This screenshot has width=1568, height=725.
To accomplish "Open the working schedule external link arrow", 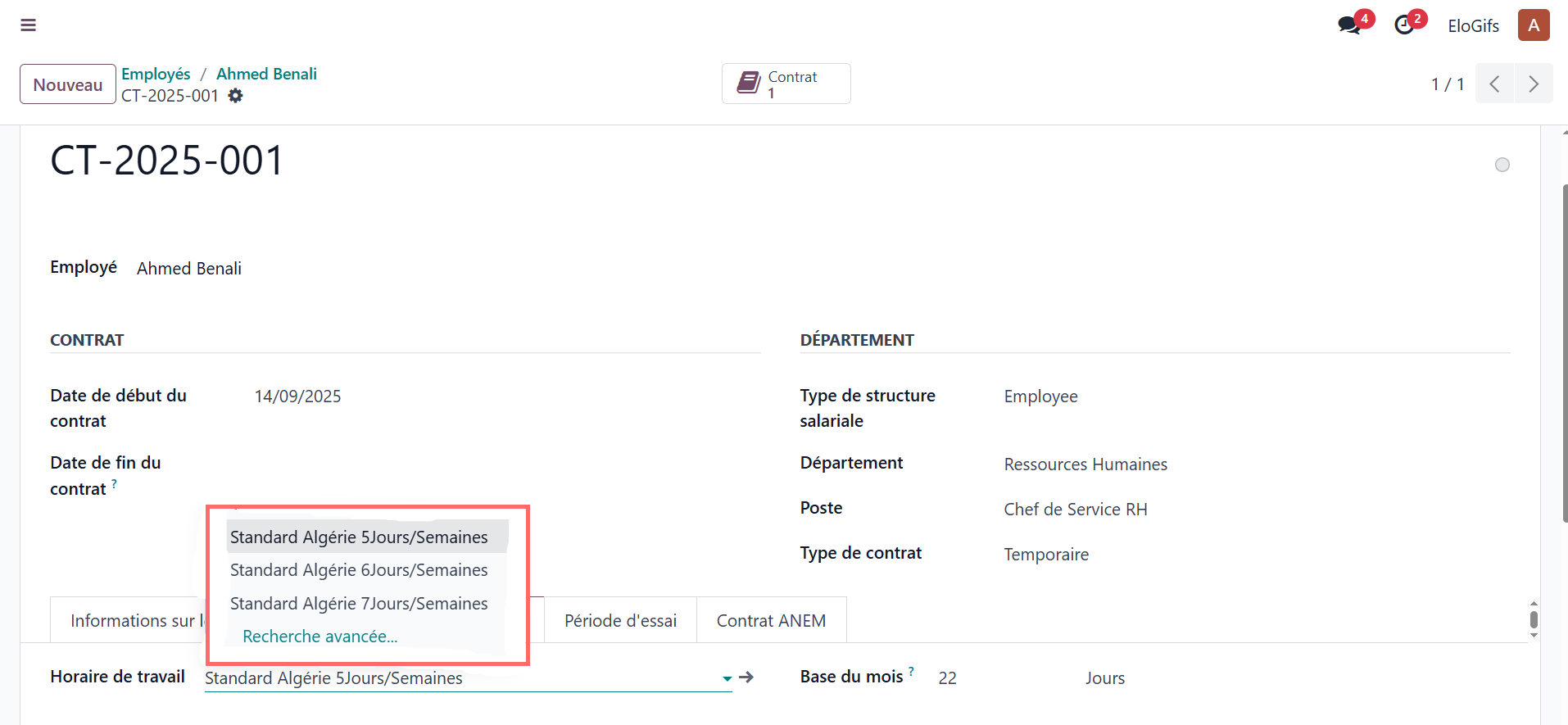I will tap(745, 677).
